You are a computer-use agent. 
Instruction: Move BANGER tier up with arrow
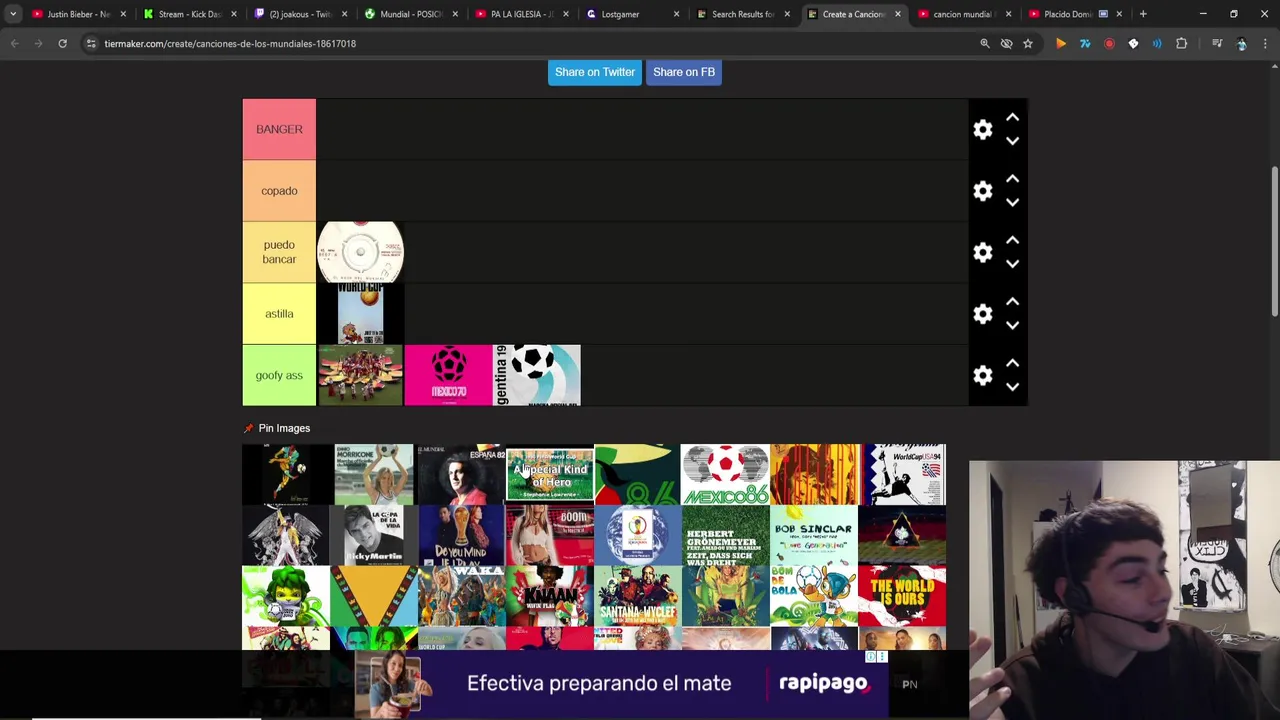(1012, 118)
